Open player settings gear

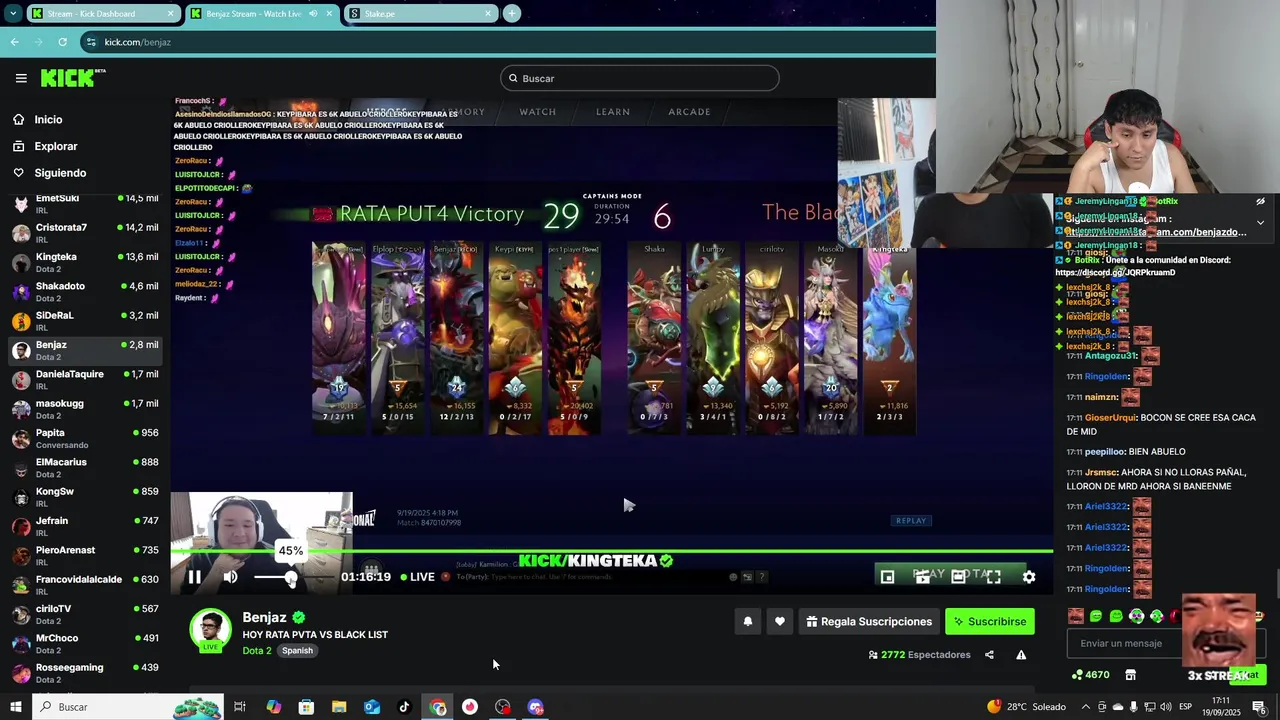(x=1029, y=577)
